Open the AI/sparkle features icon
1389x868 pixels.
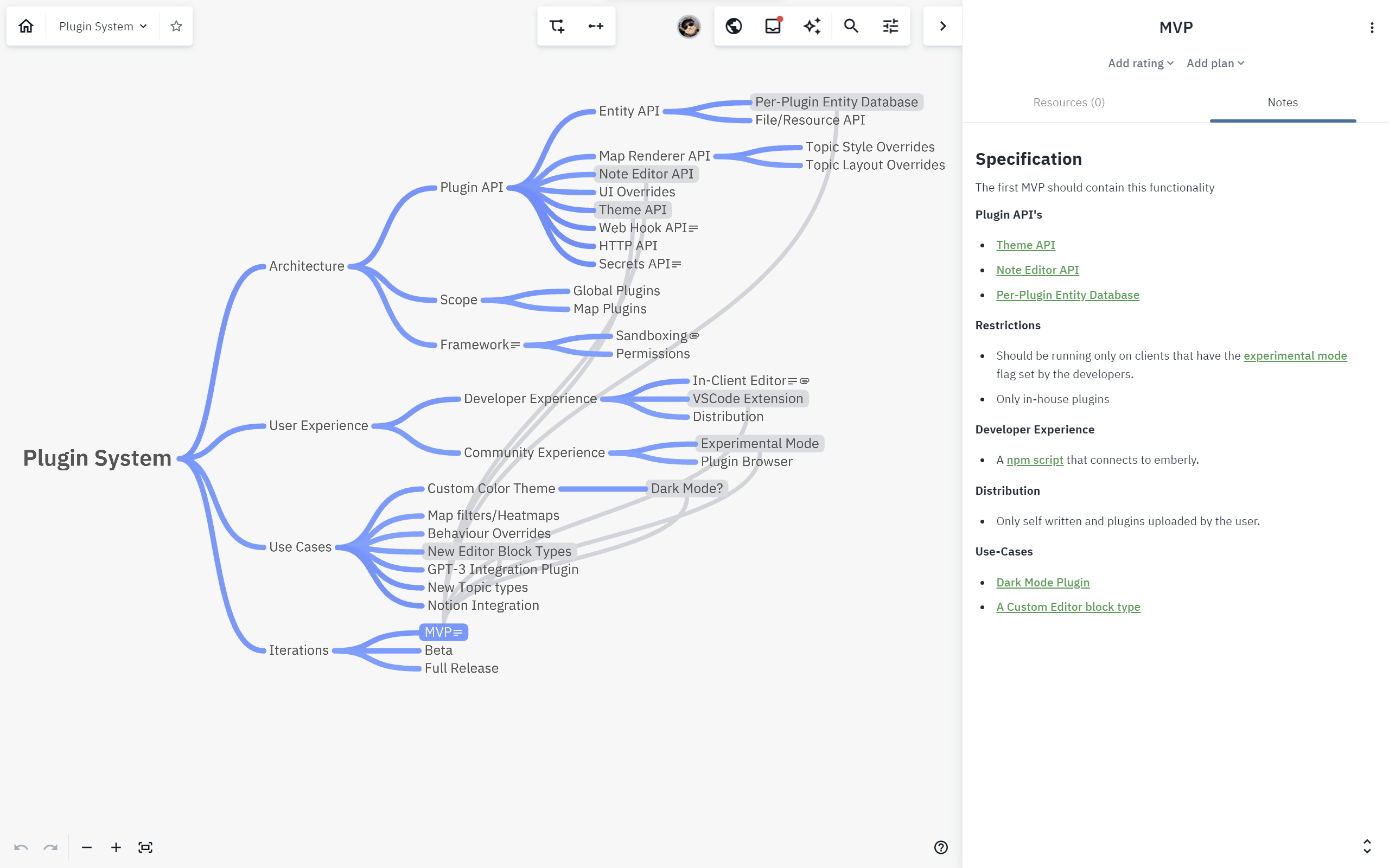pyautogui.click(x=812, y=26)
